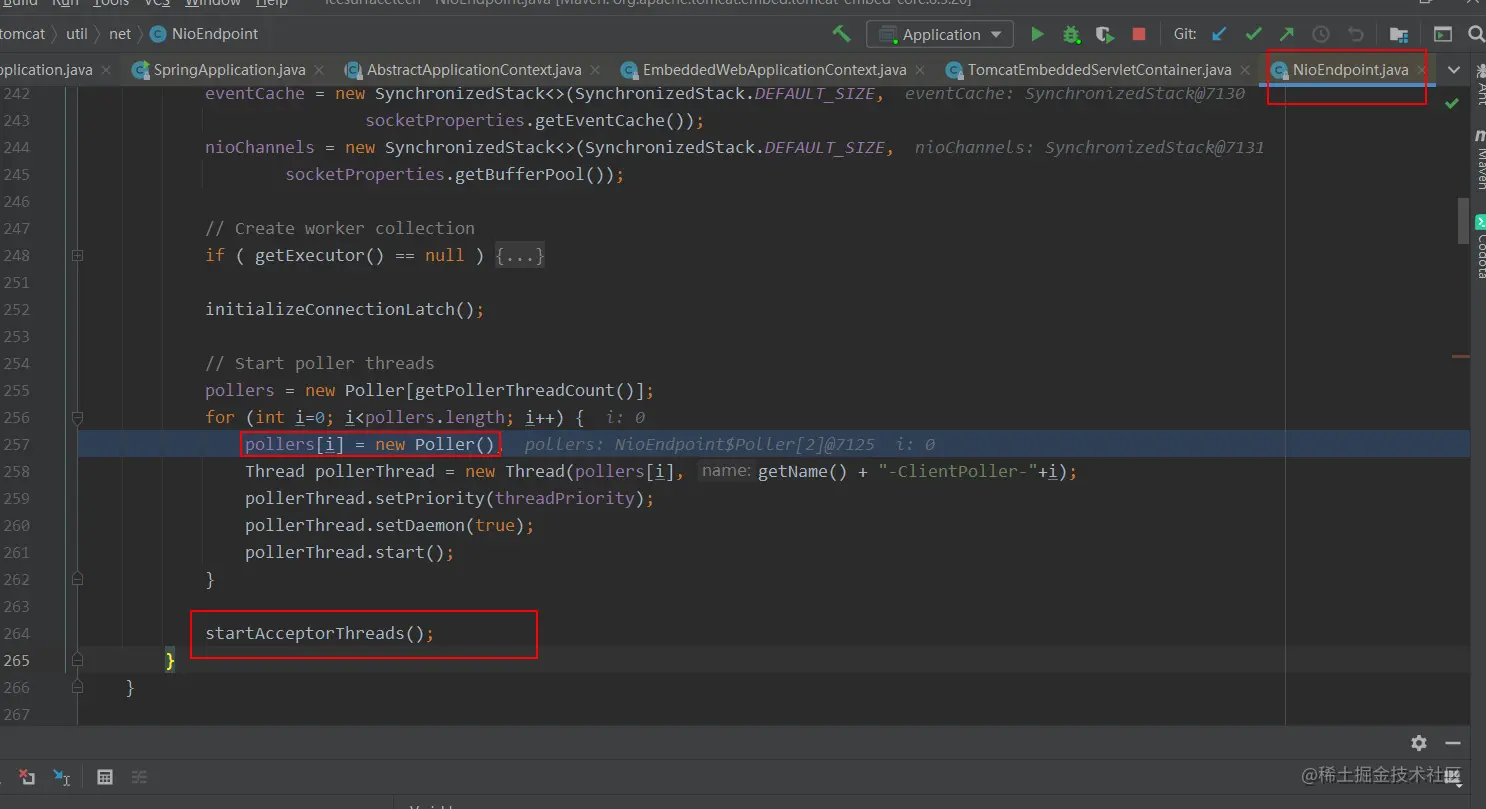Viewport: 1486px width, 809px height.
Task: Click pollerThread.start() on line 261
Action: (x=350, y=552)
